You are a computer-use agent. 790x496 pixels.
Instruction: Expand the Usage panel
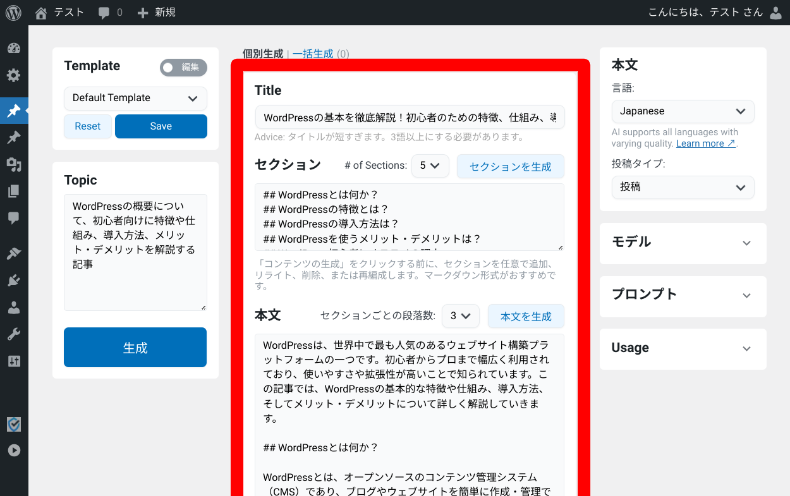click(x=683, y=349)
